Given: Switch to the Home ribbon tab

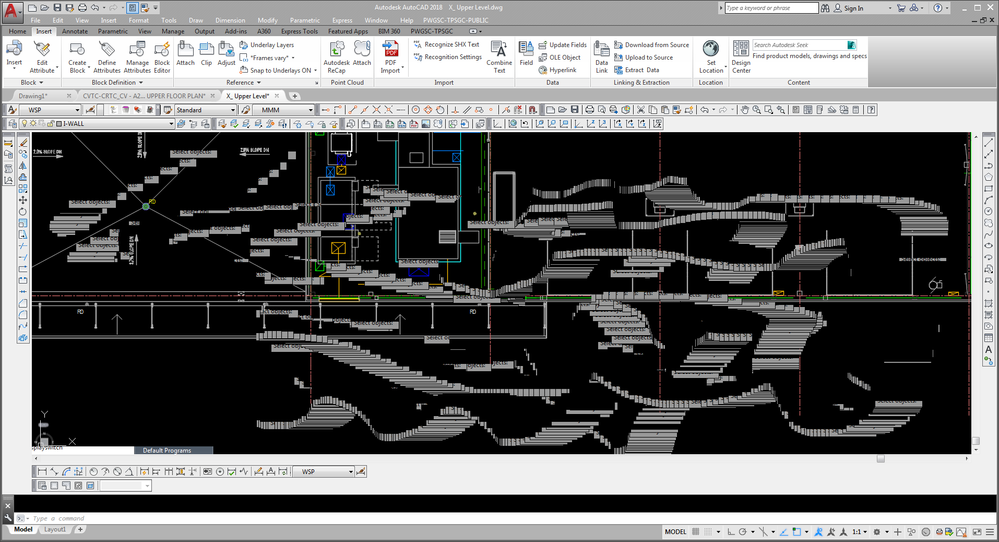Looking at the screenshot, I should [17, 31].
